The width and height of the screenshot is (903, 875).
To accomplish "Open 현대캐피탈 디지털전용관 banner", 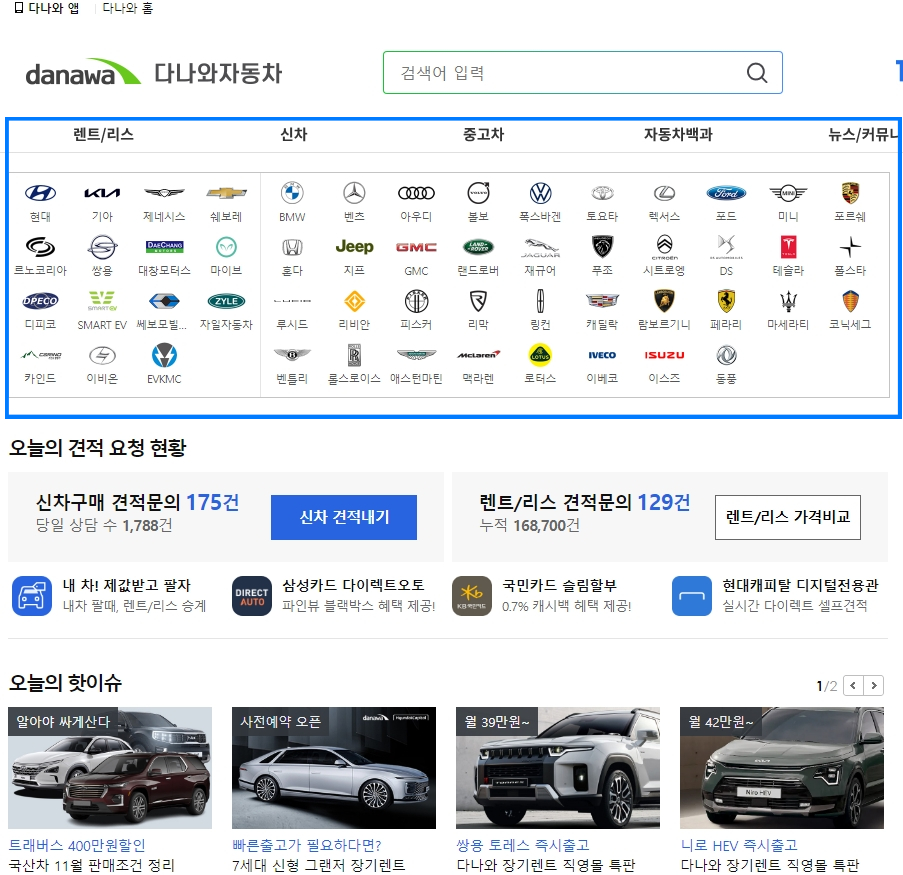I will [x=776, y=596].
